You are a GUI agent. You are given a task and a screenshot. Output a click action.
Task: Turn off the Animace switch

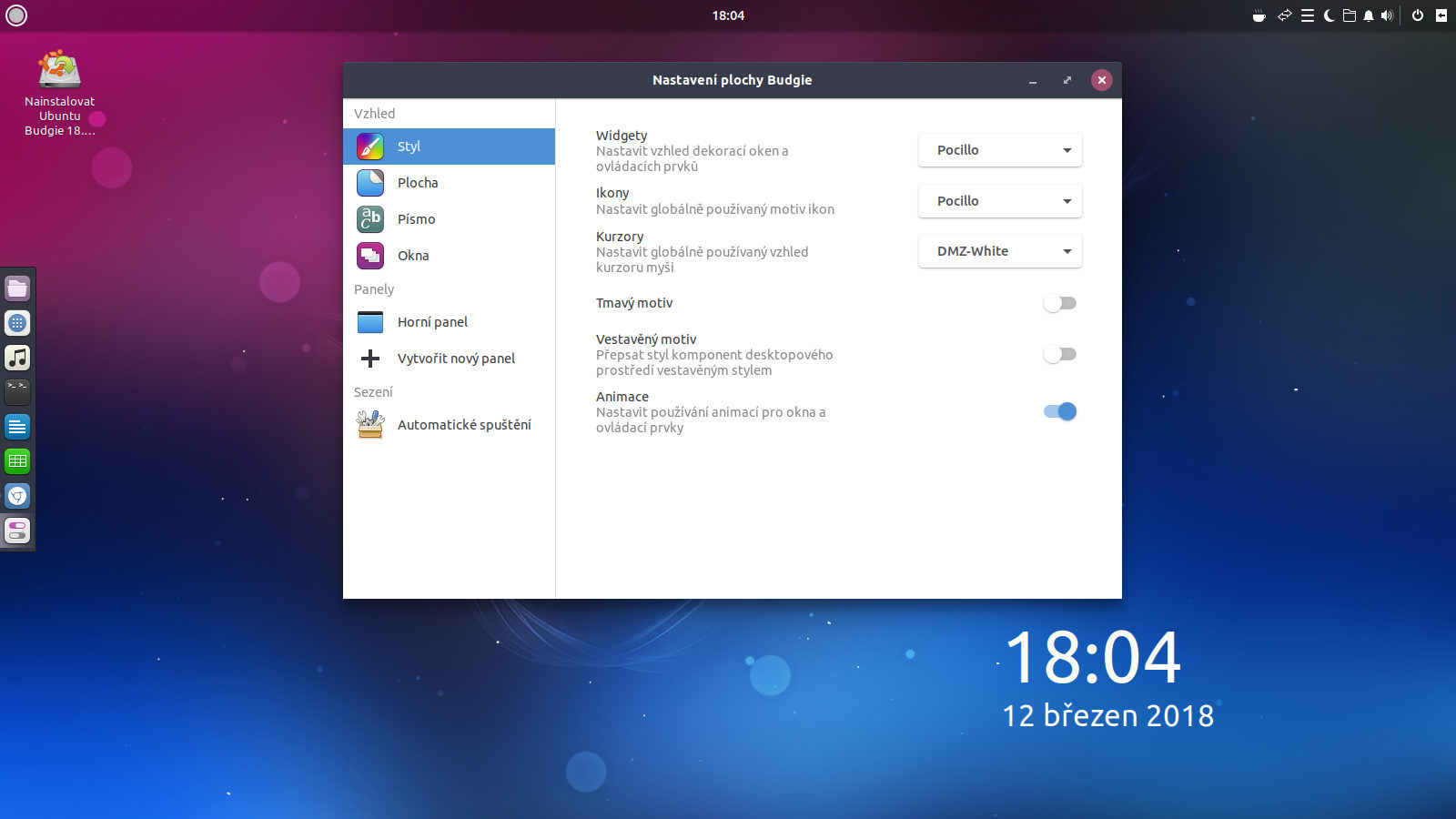(x=1060, y=411)
